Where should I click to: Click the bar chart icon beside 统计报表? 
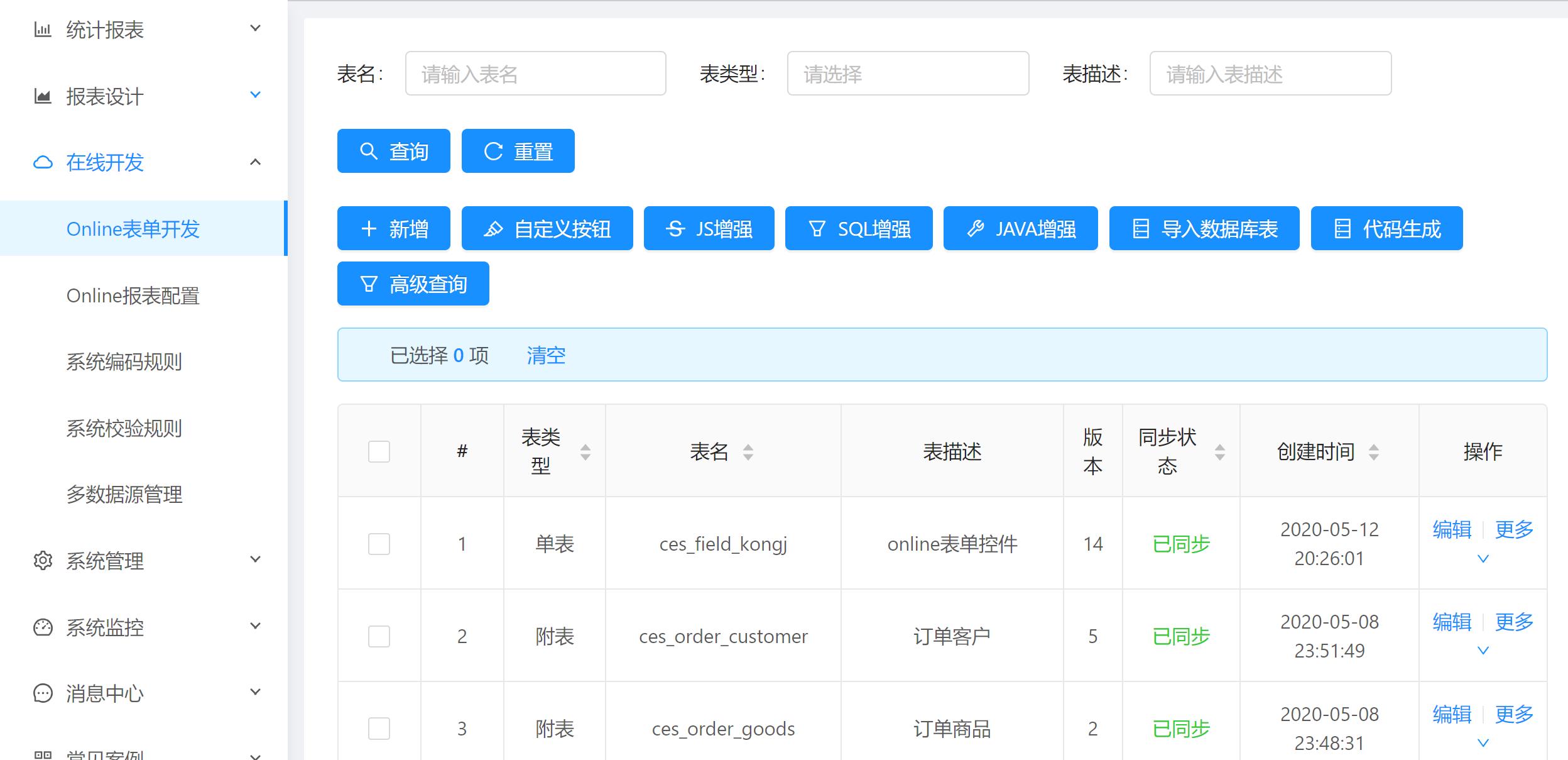(42, 30)
